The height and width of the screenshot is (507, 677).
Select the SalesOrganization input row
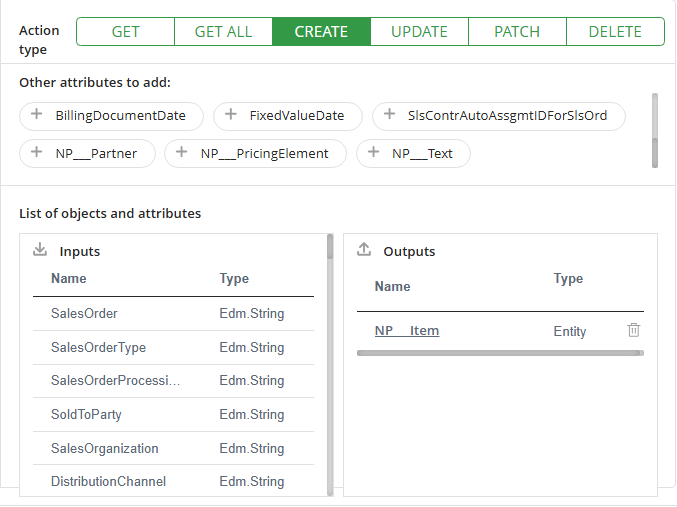[x=173, y=448]
